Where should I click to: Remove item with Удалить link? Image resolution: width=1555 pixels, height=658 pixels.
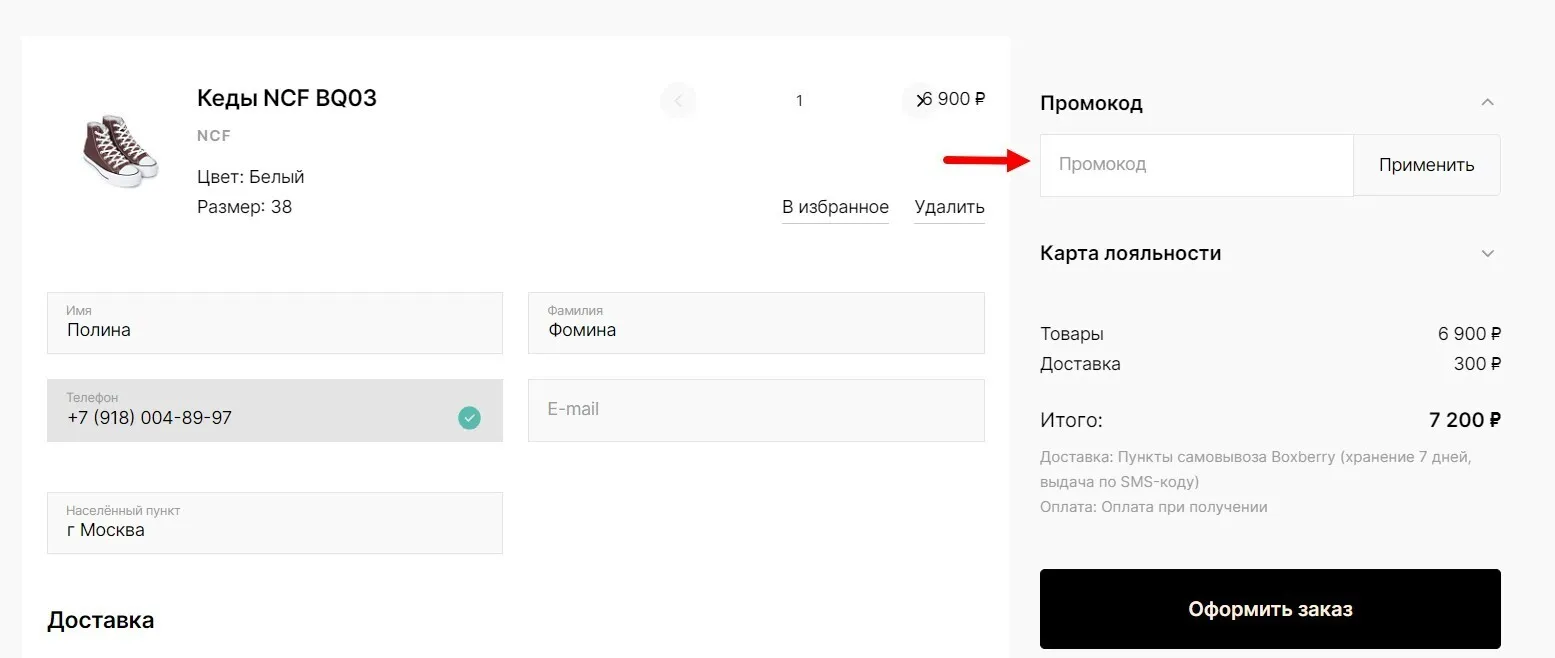point(949,208)
